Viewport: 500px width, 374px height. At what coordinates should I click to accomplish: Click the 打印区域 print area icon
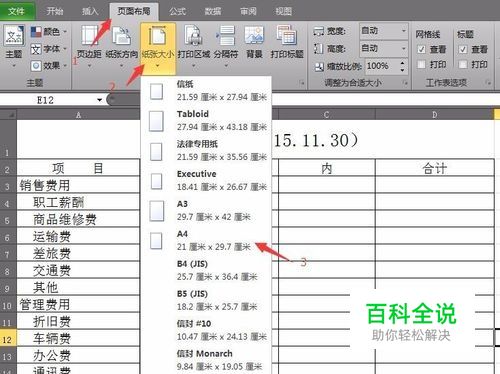click(x=194, y=35)
